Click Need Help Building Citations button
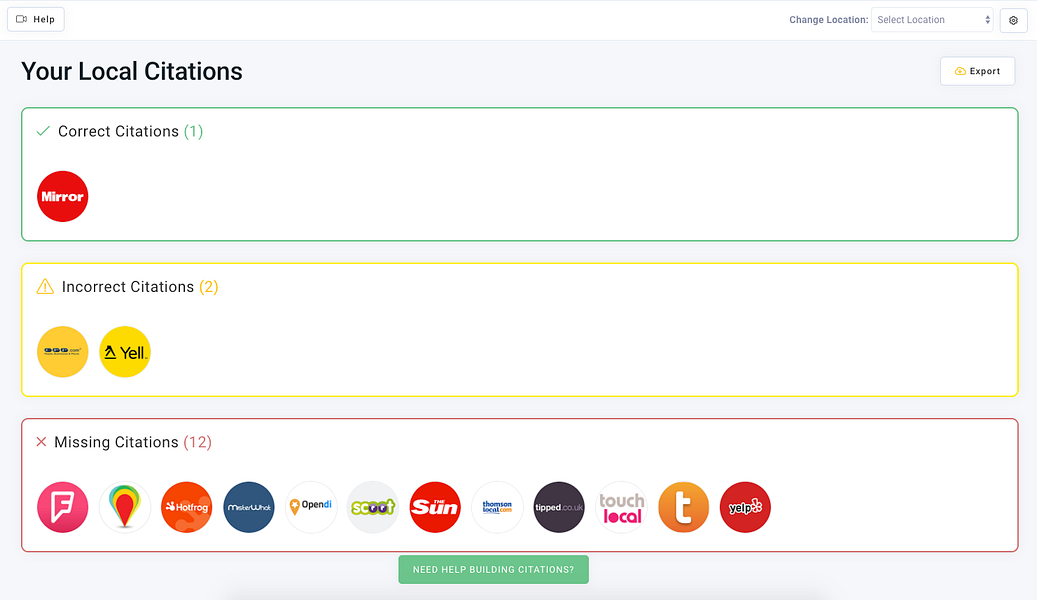Viewport: 1037px width, 600px height. (x=493, y=570)
